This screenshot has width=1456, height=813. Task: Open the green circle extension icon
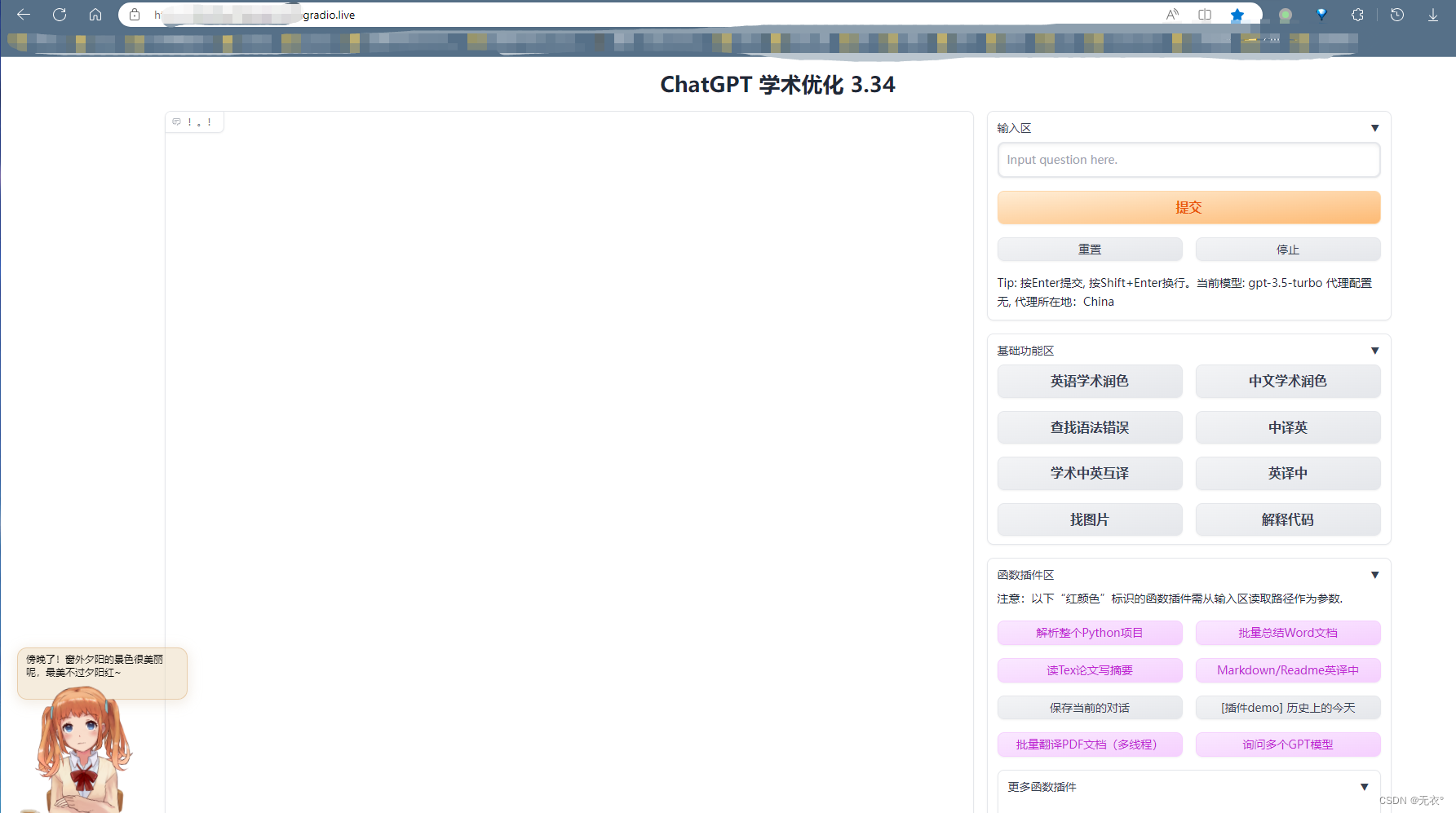(1286, 15)
